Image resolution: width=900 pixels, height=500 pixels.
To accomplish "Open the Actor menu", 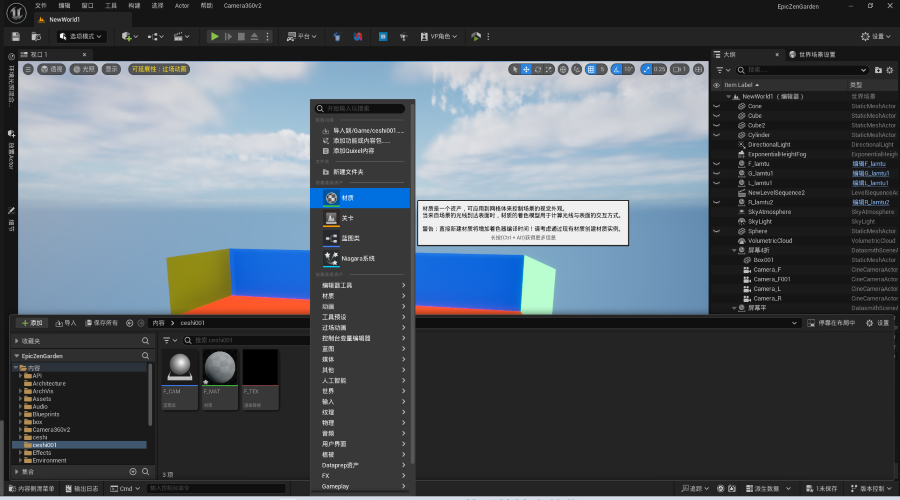I will pyautogui.click(x=182, y=6).
